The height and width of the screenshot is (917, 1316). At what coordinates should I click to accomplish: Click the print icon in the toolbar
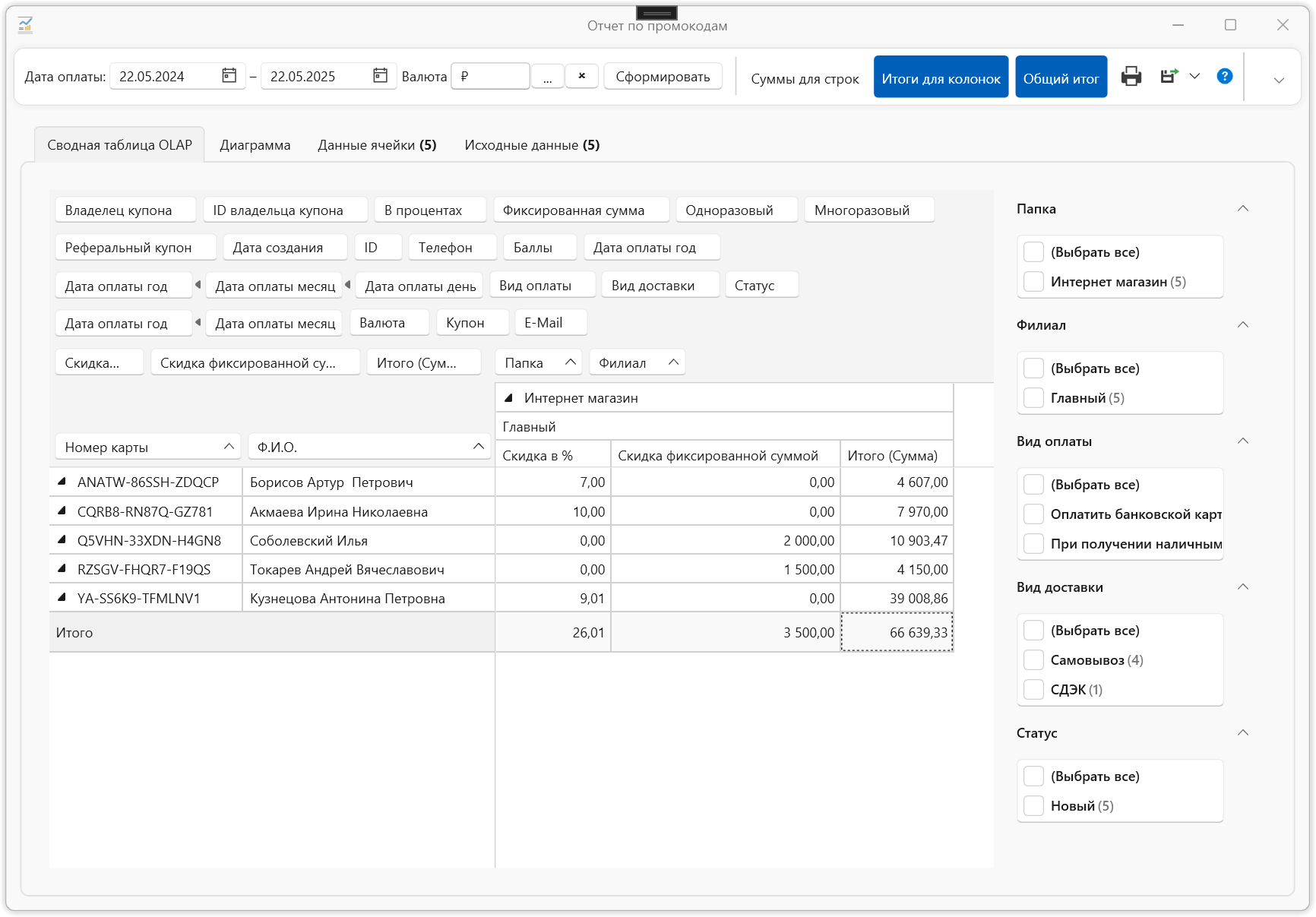(x=1131, y=77)
